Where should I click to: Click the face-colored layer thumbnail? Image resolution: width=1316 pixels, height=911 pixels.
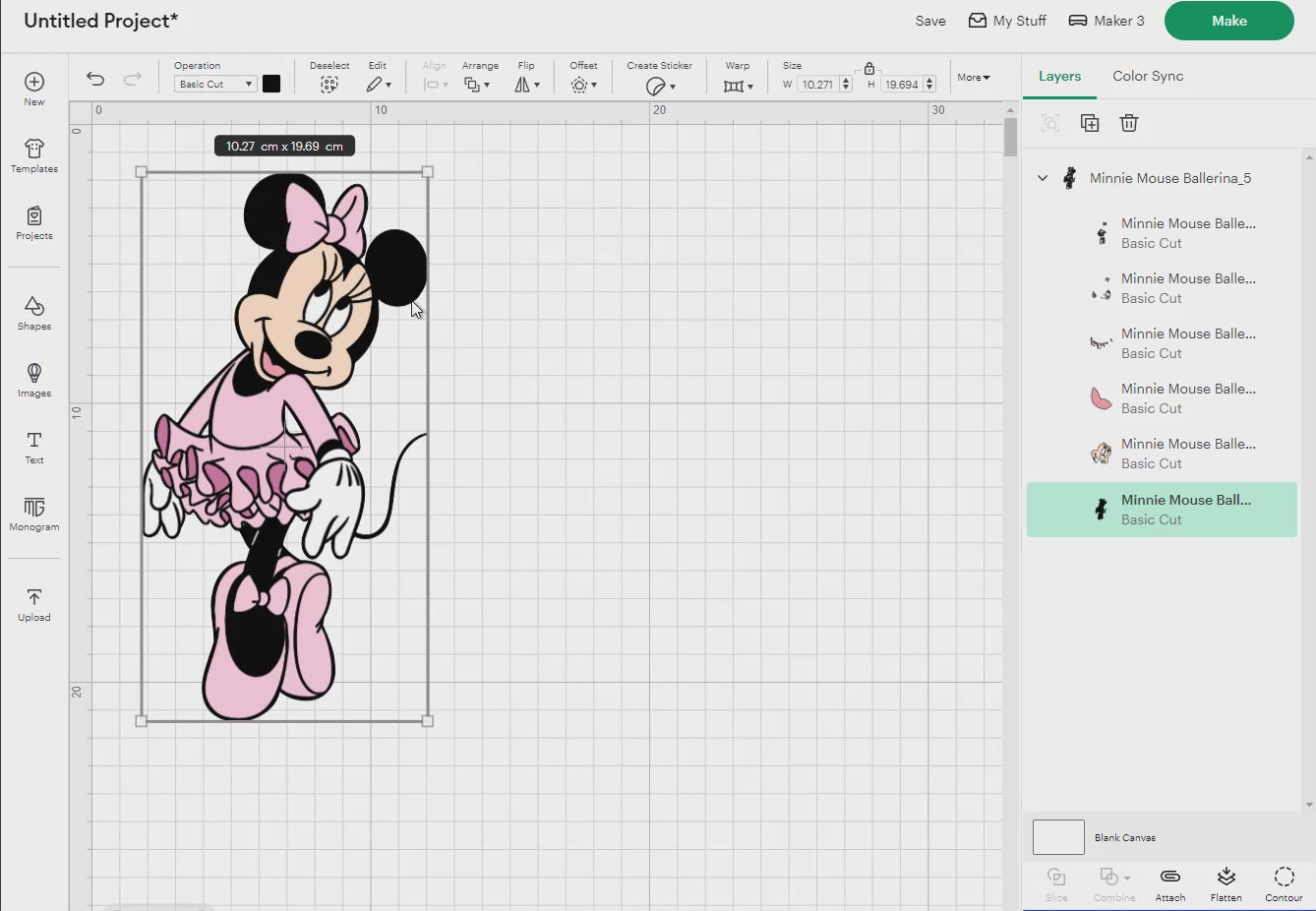click(1101, 454)
